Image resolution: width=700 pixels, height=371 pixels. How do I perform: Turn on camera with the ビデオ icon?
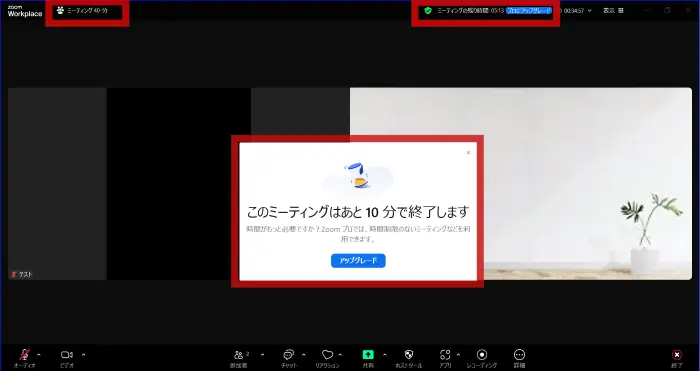pyautogui.click(x=67, y=354)
